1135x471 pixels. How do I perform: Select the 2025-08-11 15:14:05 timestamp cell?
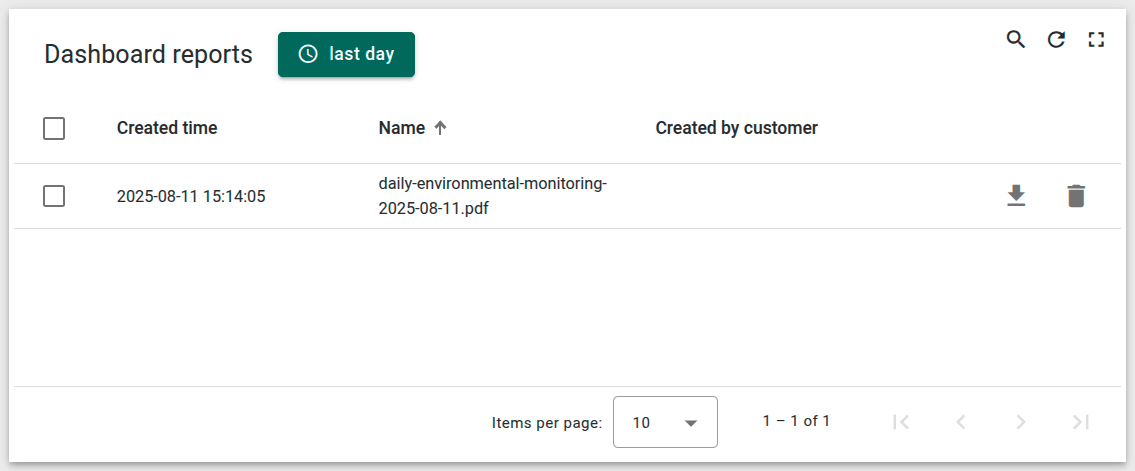[x=191, y=196]
